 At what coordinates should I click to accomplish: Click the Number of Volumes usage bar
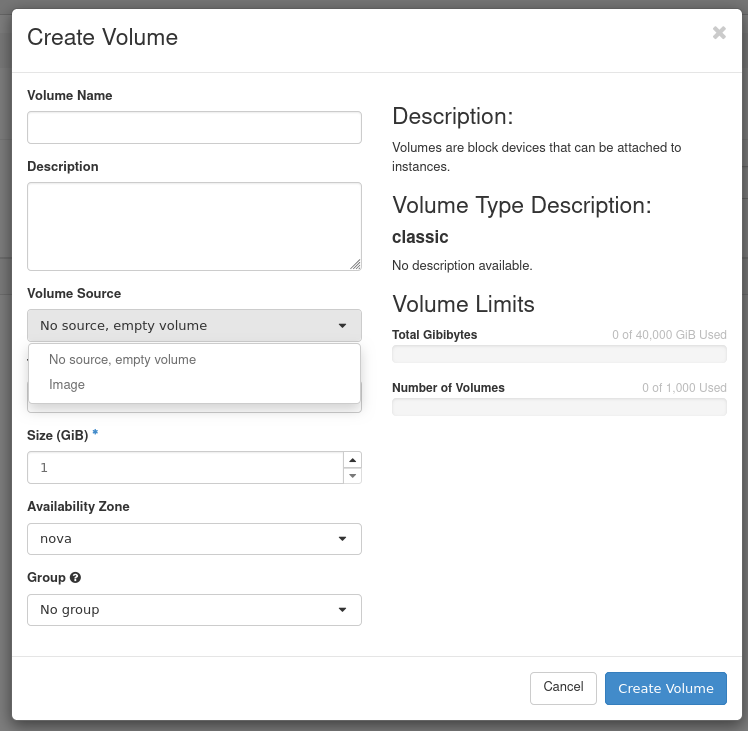click(x=559, y=407)
